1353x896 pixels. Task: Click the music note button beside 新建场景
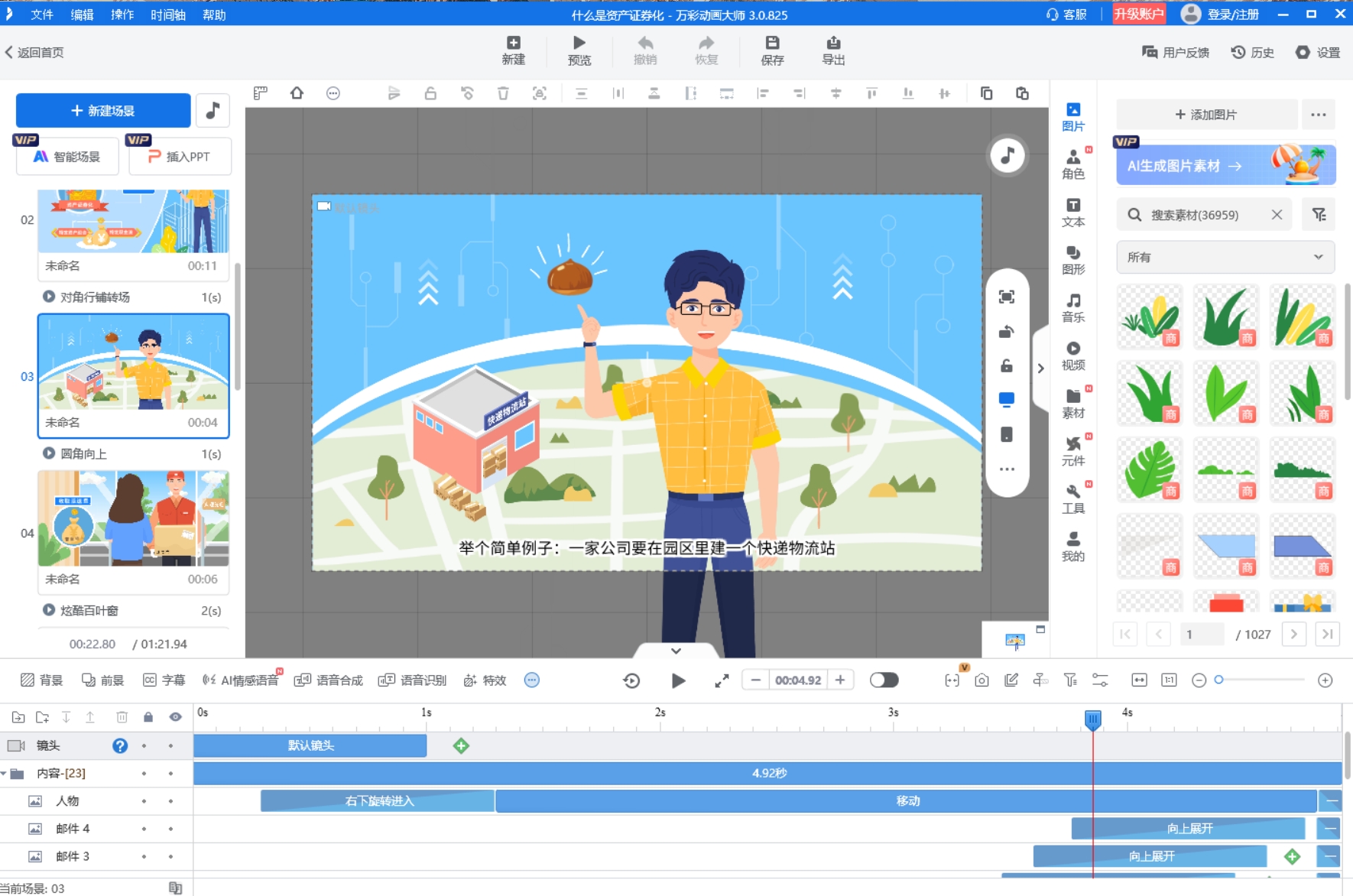tap(213, 111)
